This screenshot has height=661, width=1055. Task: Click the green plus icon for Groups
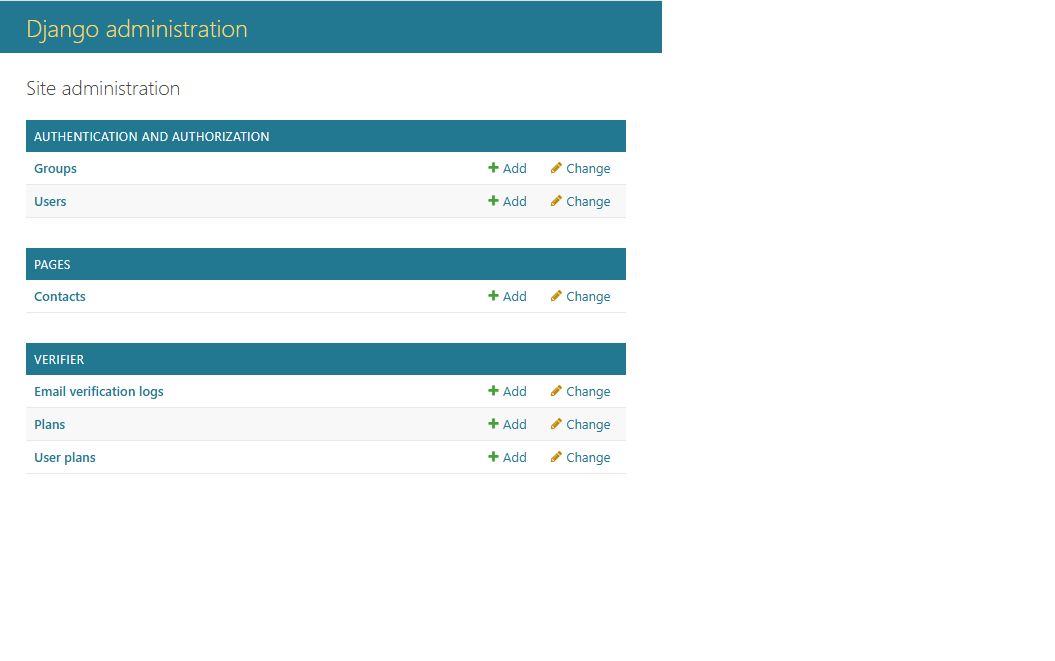[493, 168]
